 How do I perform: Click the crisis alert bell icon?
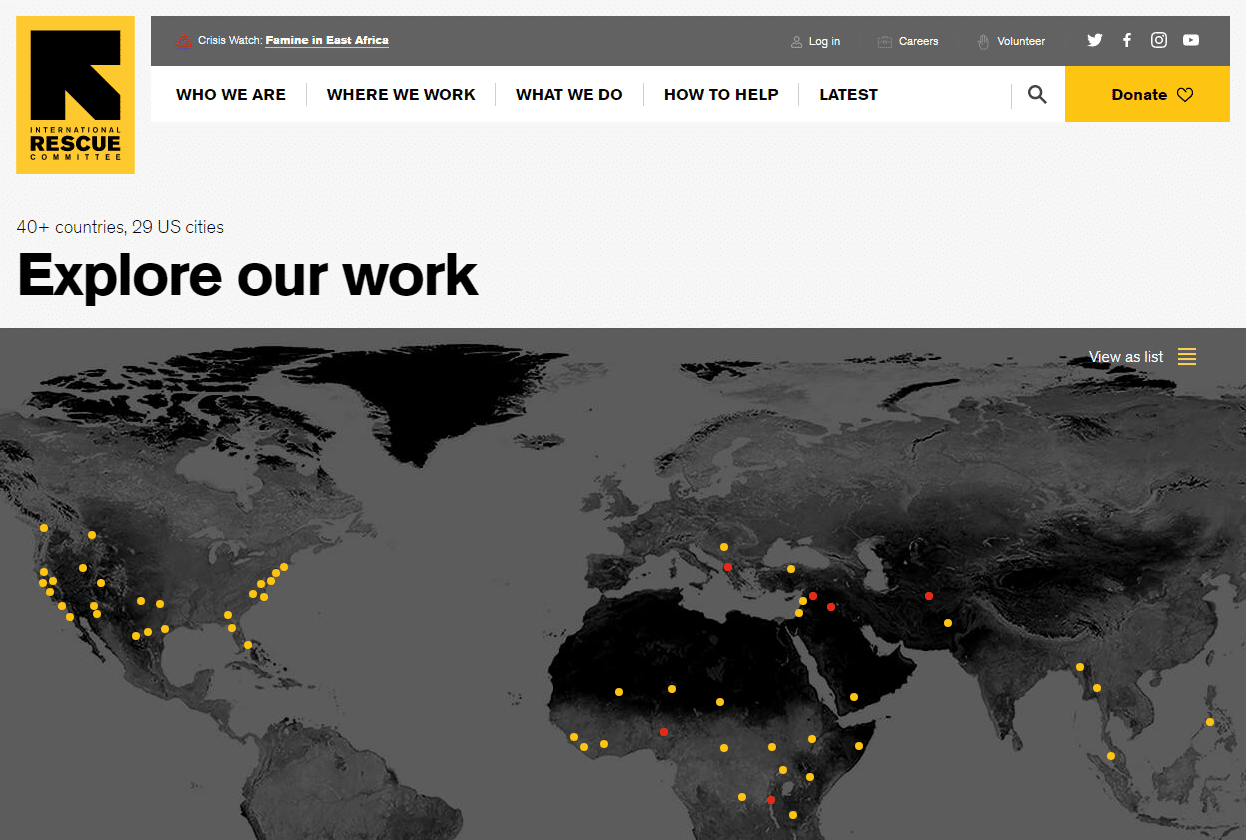(x=184, y=41)
